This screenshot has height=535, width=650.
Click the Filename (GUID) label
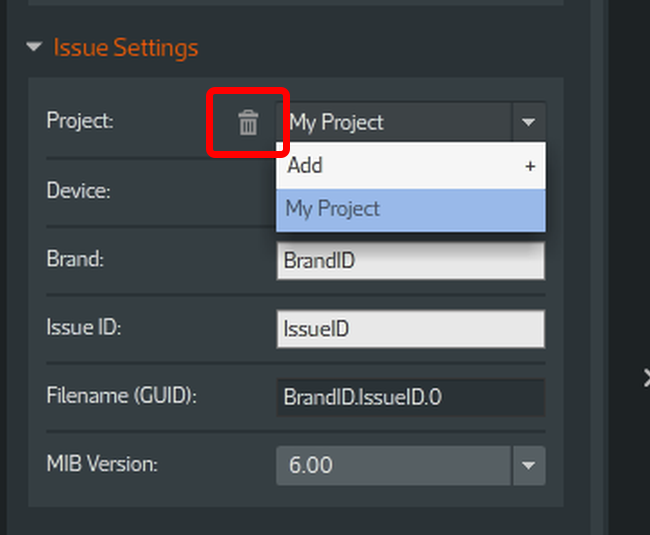tap(121, 396)
